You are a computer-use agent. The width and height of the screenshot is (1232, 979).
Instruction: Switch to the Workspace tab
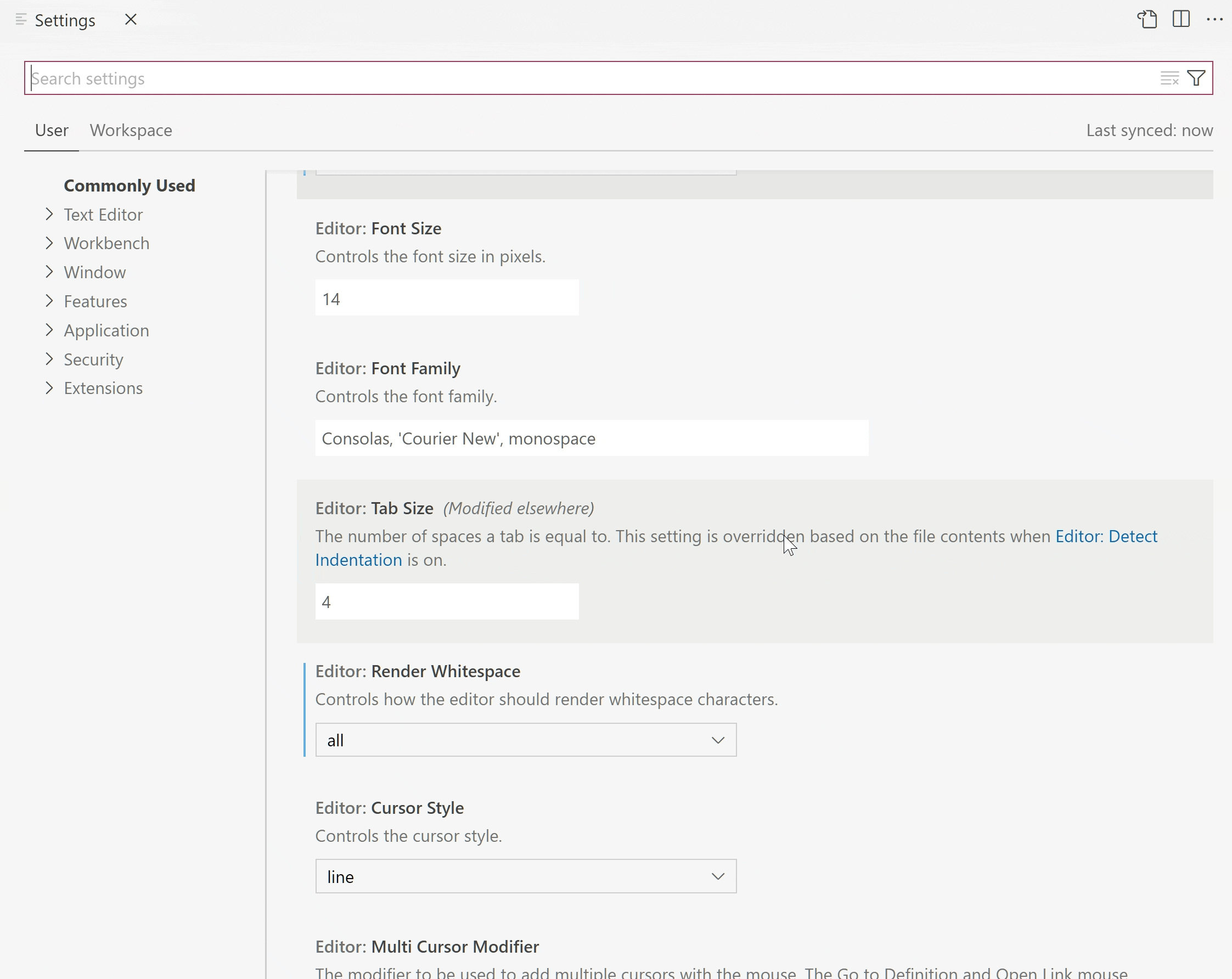coord(131,130)
